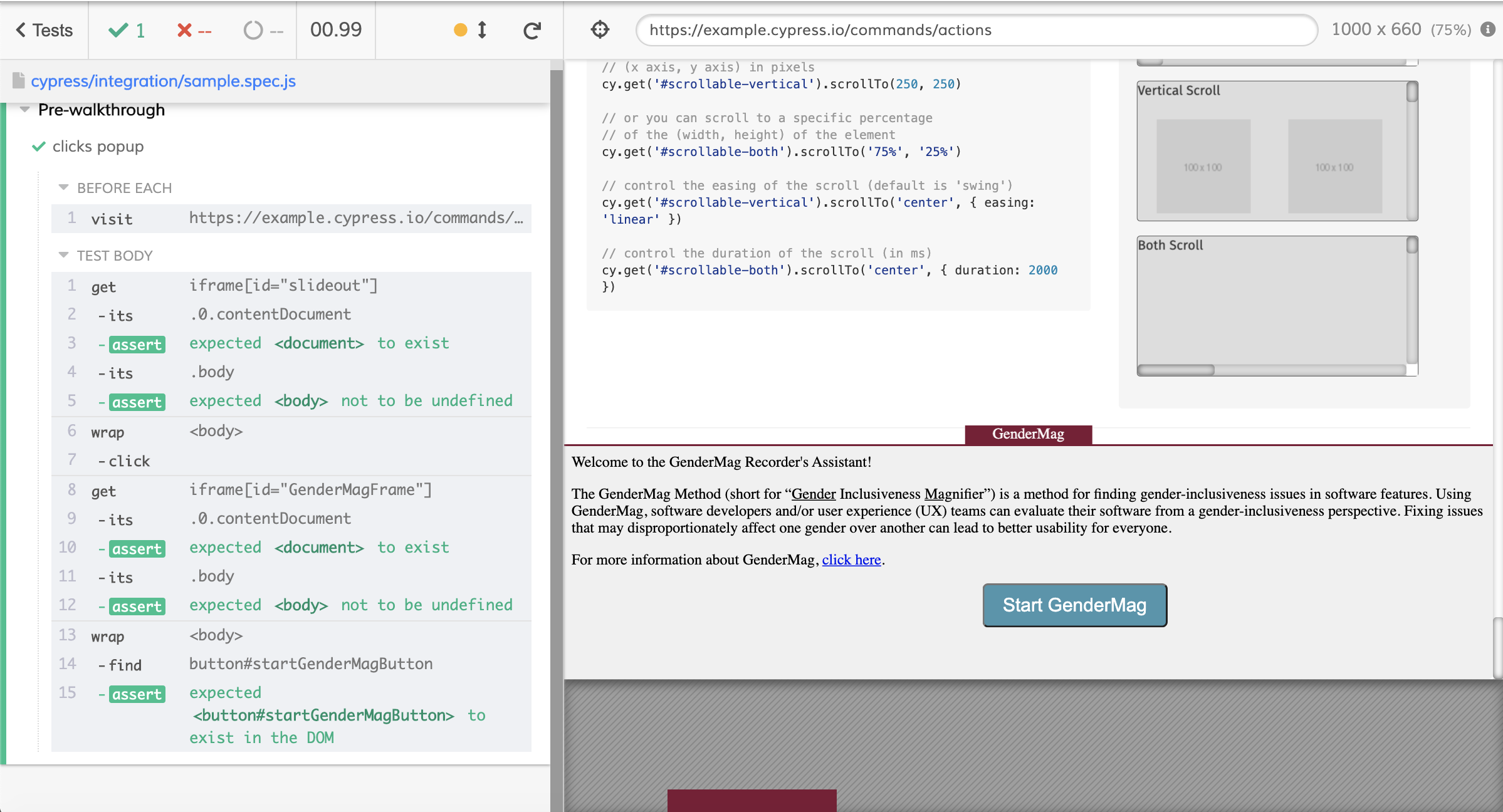Screen dimensions: 1503x812
Task: Go back to the Tests list
Action: click(x=44, y=30)
